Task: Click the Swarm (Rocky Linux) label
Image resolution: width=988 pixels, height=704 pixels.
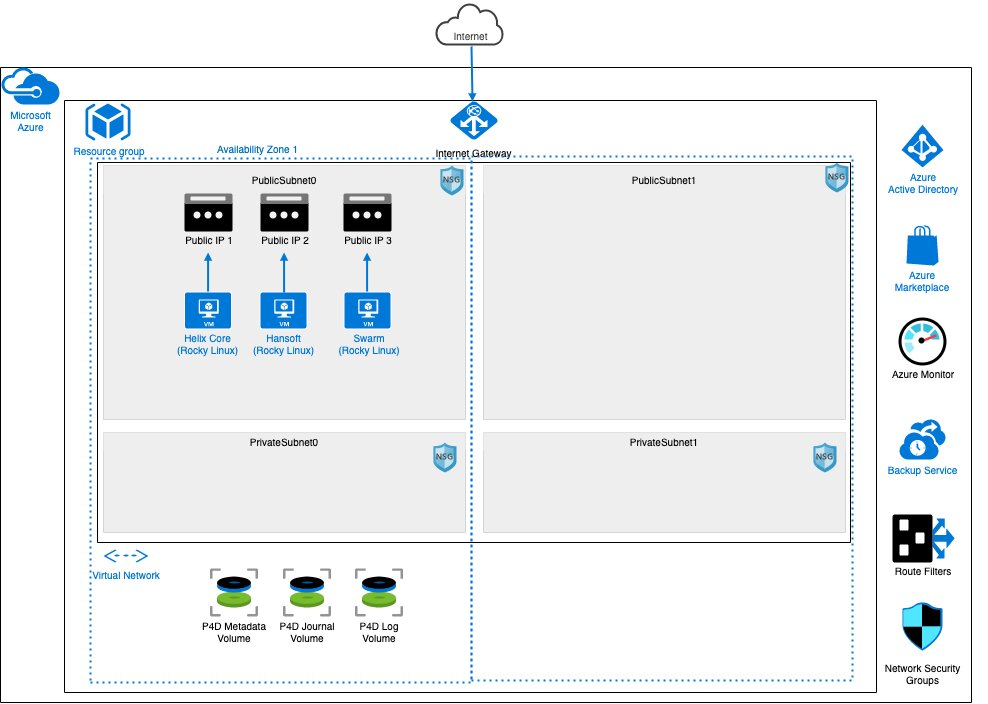Action: pos(369,345)
